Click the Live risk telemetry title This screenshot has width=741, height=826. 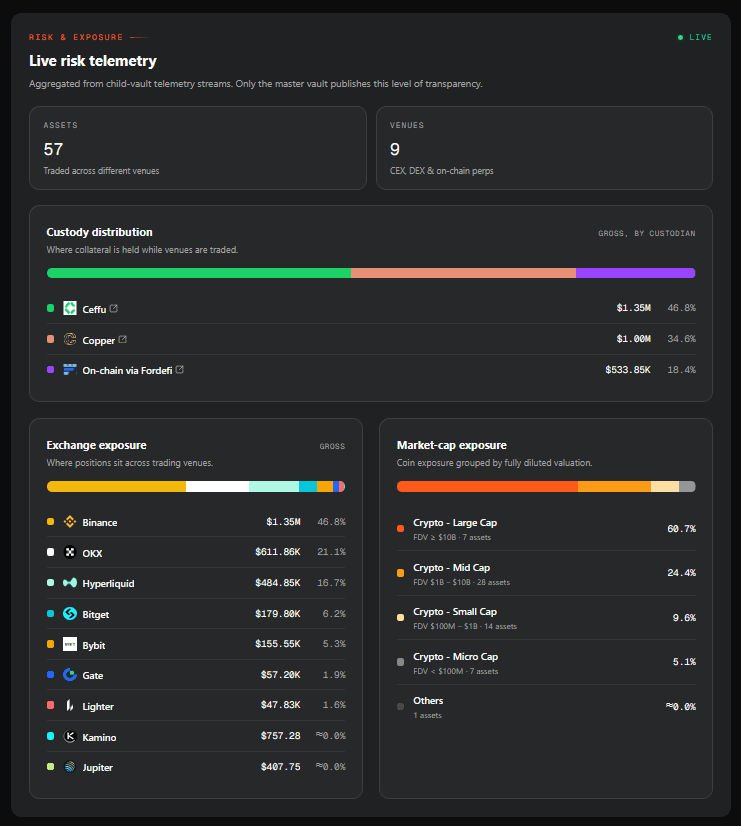click(93, 61)
